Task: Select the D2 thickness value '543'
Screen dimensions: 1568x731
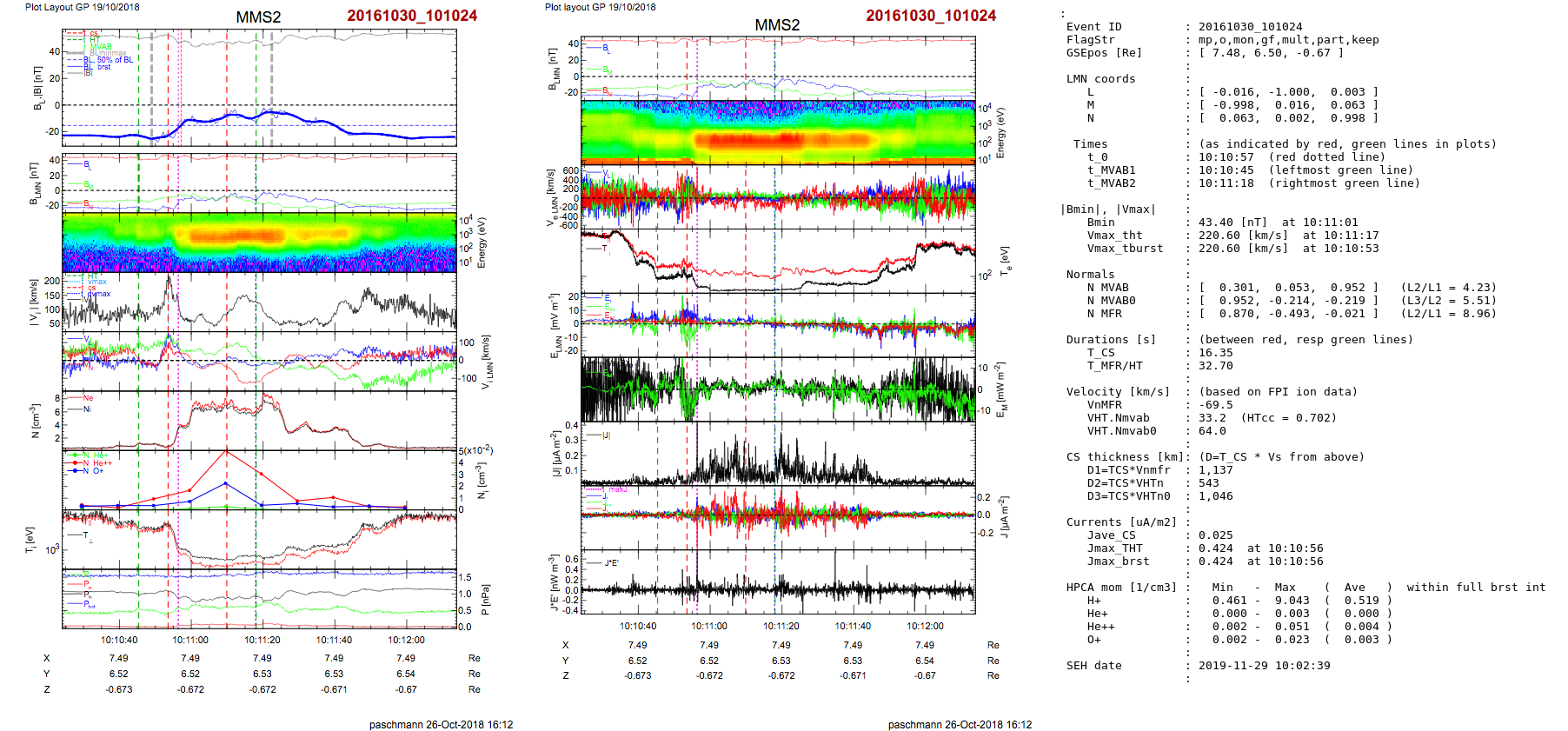Action: click(x=1208, y=483)
